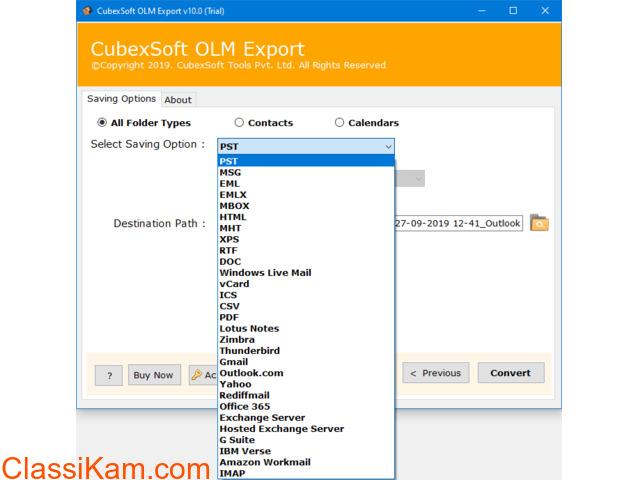Switch to the About tab
This screenshot has width=640, height=480.
pos(178,100)
